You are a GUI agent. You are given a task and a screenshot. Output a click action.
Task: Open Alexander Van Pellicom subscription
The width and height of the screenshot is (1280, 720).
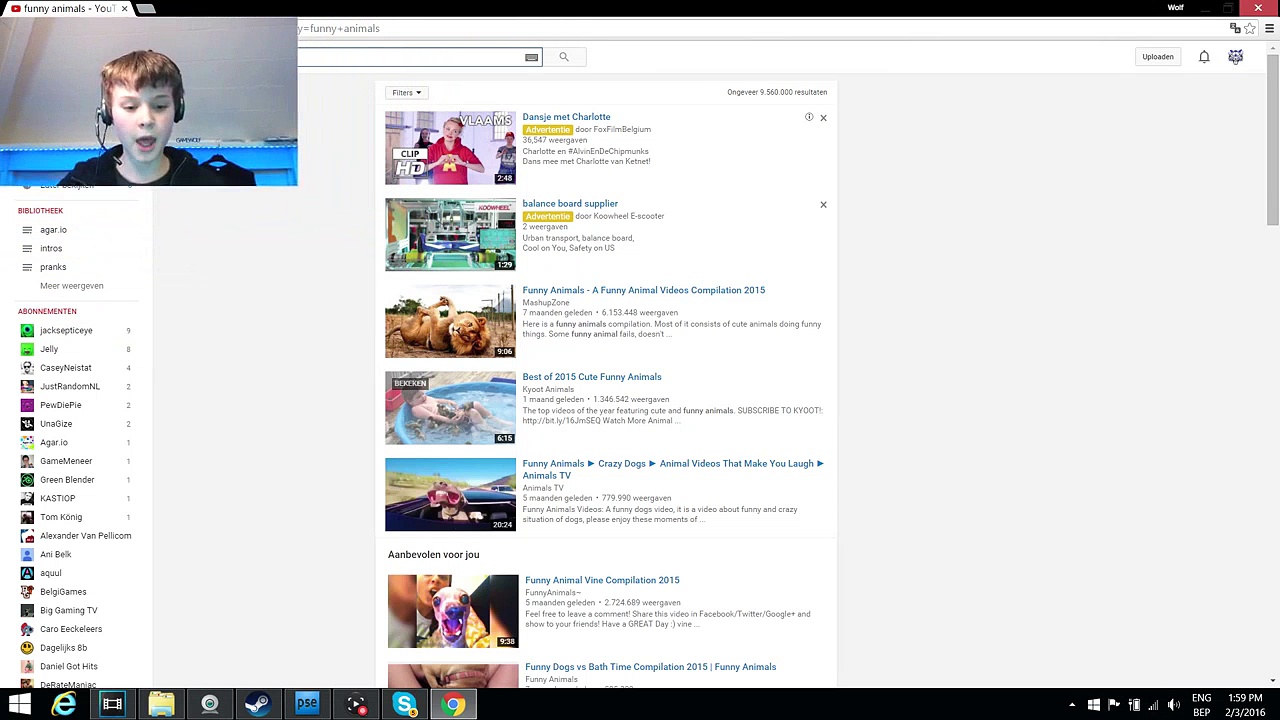tap(86, 536)
